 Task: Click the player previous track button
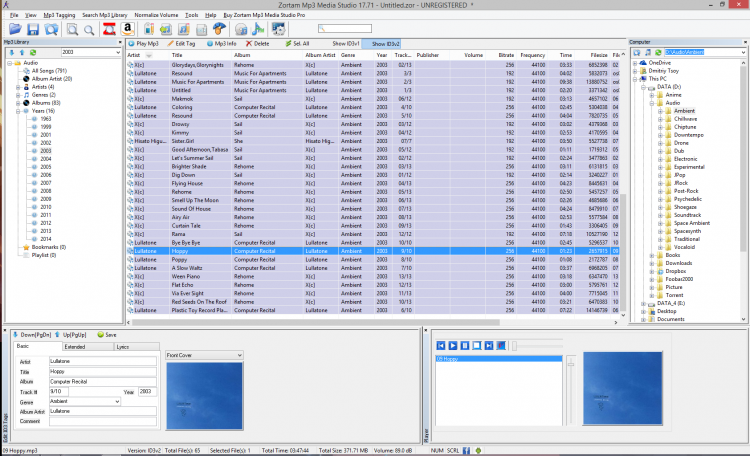(x=441, y=345)
